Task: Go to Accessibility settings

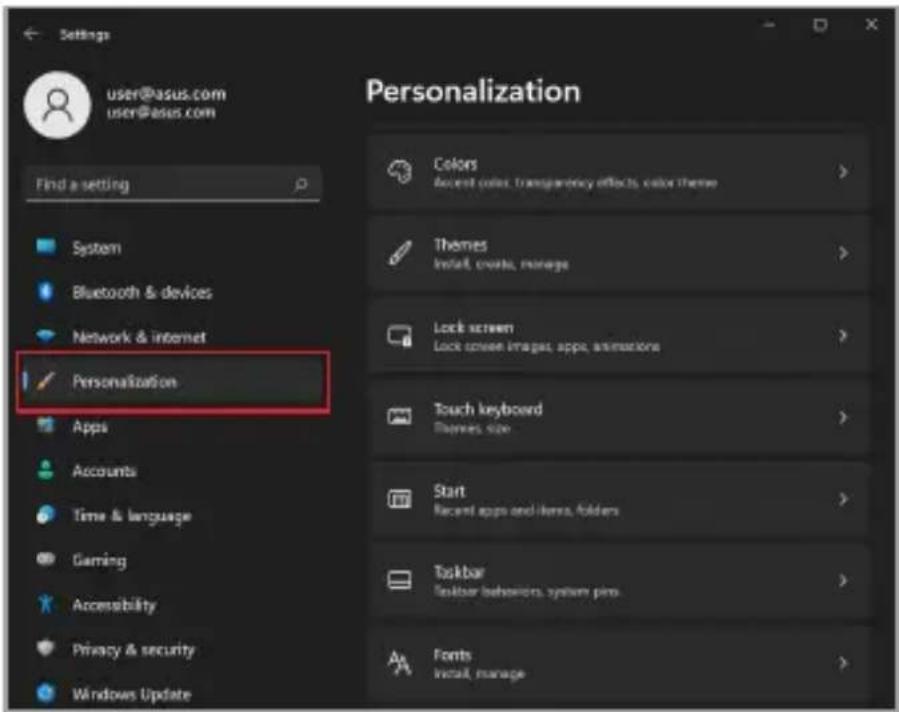Action: click(114, 605)
